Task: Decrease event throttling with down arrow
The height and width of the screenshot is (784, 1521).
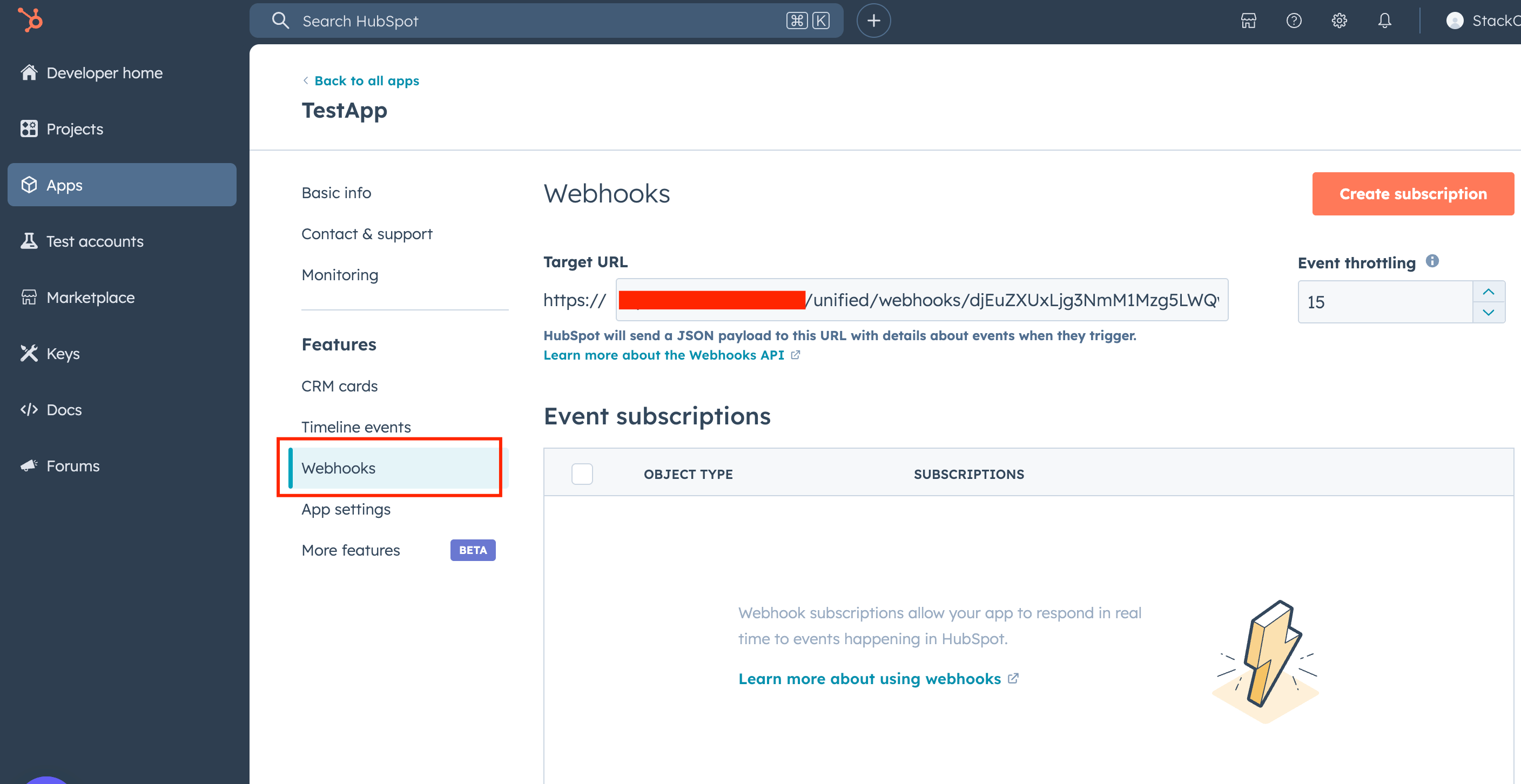Action: click(1488, 312)
